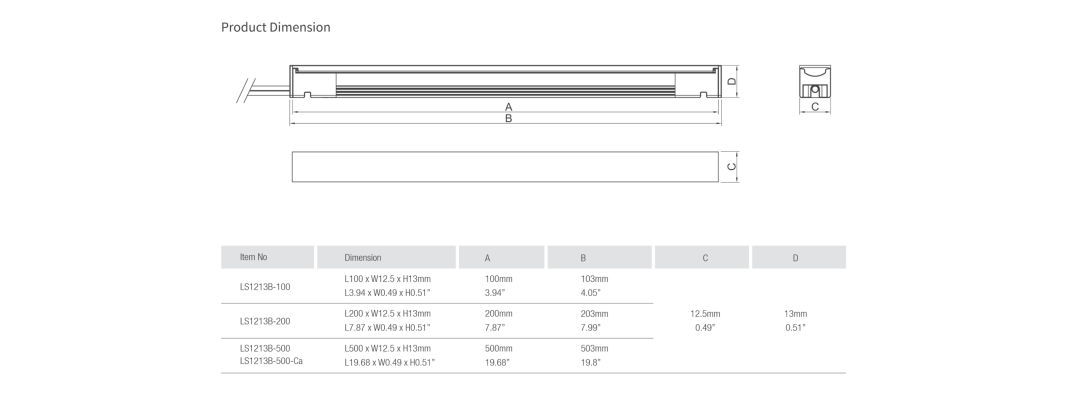Click the 12.5mm value in column C
The width and height of the screenshot is (1068, 400).
click(x=705, y=314)
